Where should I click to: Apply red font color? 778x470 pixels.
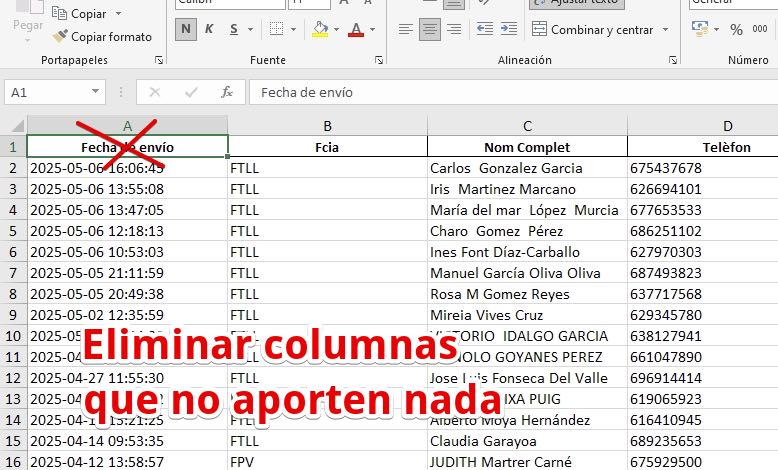point(356,29)
